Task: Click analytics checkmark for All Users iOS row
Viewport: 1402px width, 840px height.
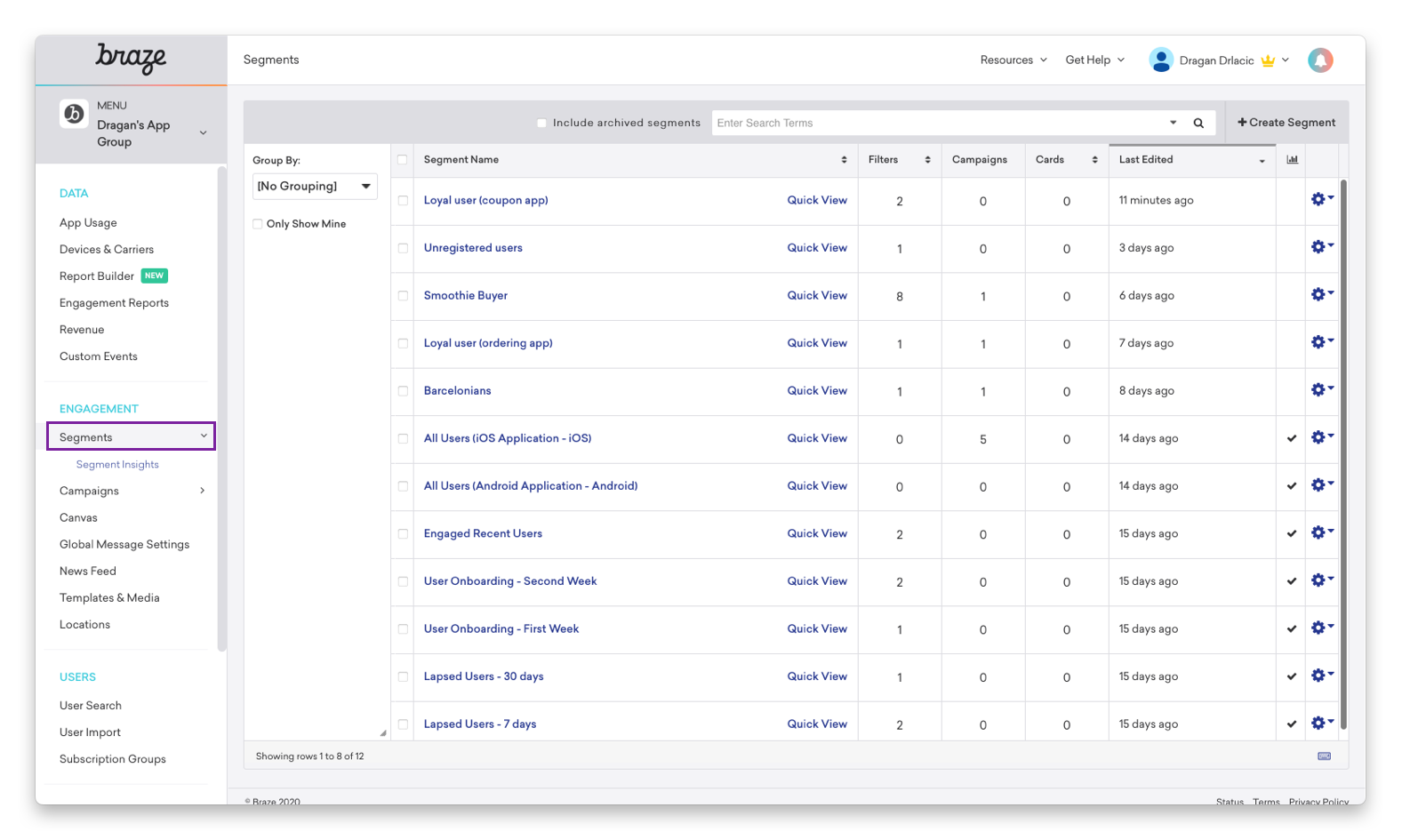Action: [x=1292, y=438]
